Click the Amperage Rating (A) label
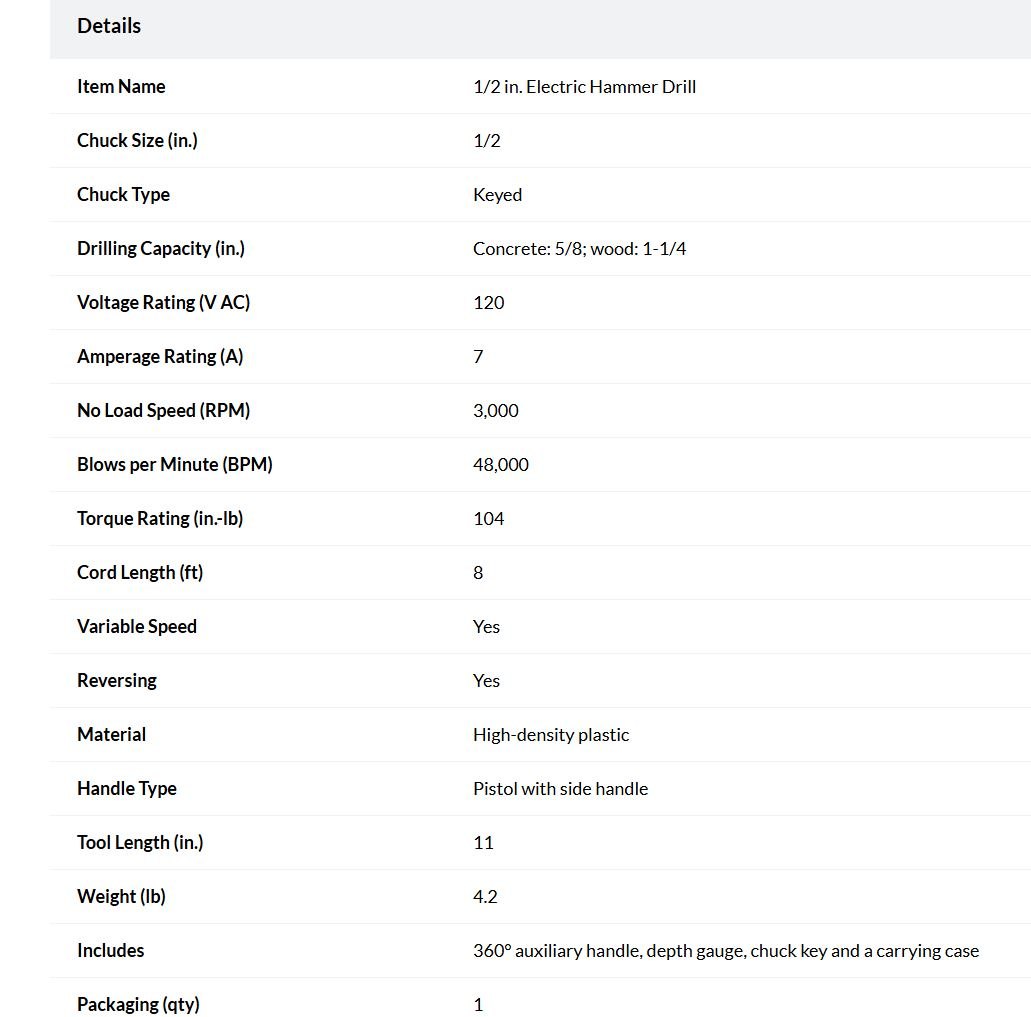1031x1017 pixels. [x=160, y=356]
